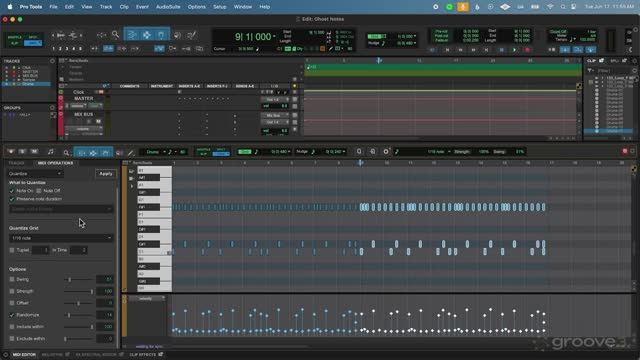The height and width of the screenshot is (360, 640).
Task: Select the Pencil tool in top toolbar
Action: coord(191,36)
